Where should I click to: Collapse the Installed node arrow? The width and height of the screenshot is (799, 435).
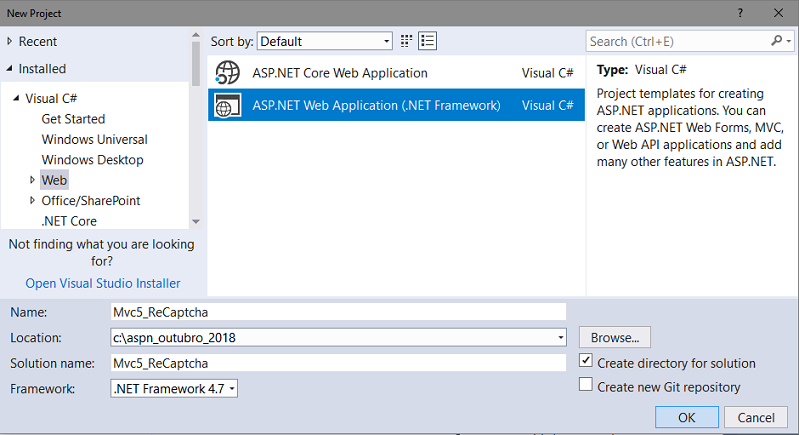pos(9,68)
